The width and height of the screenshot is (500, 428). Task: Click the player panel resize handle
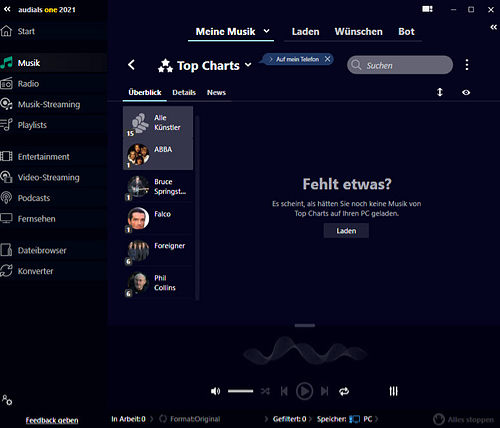305,325
